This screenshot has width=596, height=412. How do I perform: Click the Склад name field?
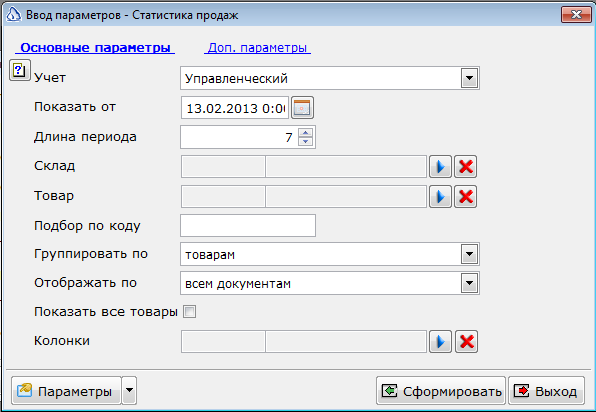(346, 166)
